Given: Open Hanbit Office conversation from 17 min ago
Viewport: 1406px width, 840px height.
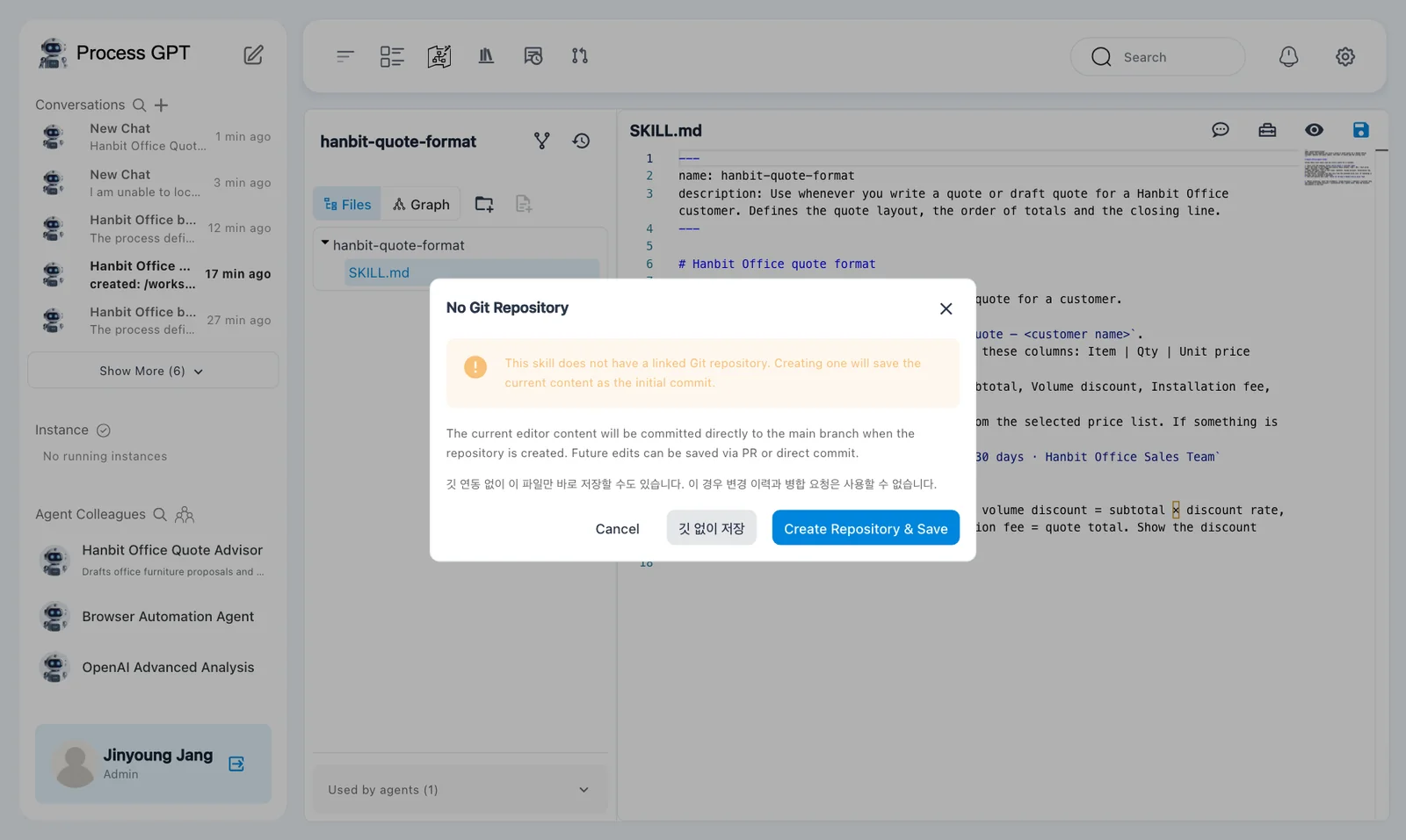Looking at the screenshot, I should [153, 274].
